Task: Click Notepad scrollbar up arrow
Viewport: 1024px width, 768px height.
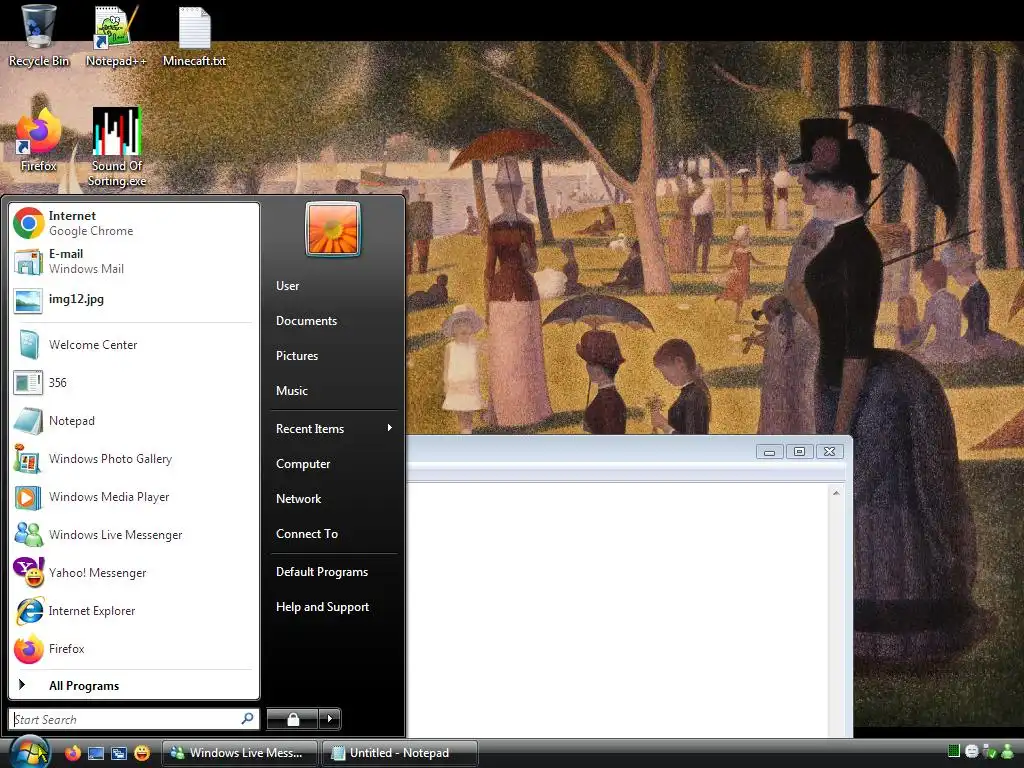Action: point(836,493)
